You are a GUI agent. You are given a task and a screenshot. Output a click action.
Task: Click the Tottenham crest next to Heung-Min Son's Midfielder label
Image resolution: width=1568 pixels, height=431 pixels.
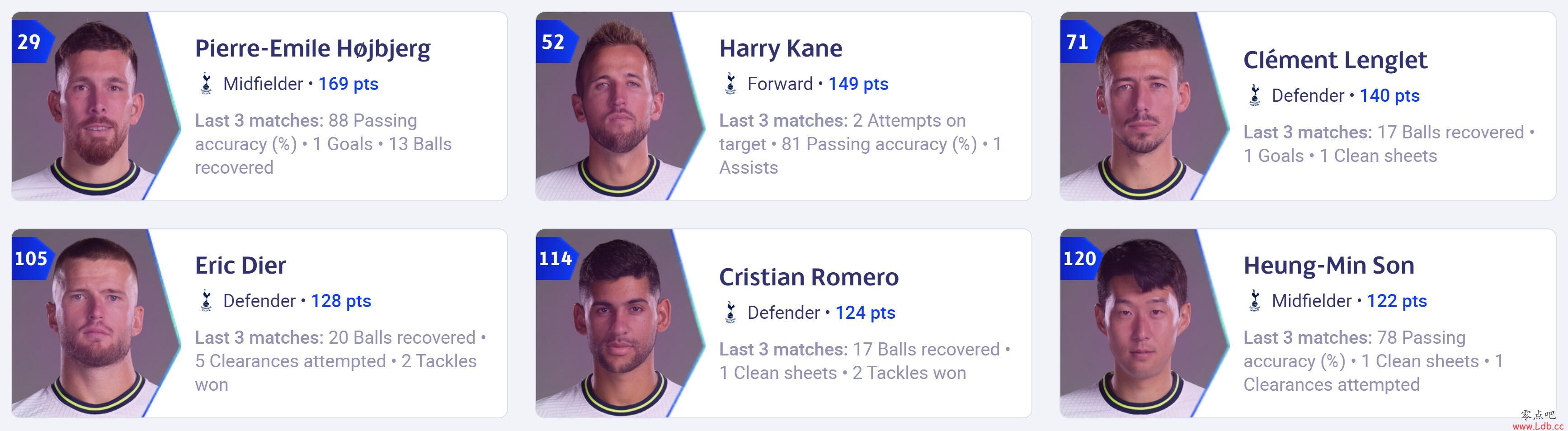1254,301
